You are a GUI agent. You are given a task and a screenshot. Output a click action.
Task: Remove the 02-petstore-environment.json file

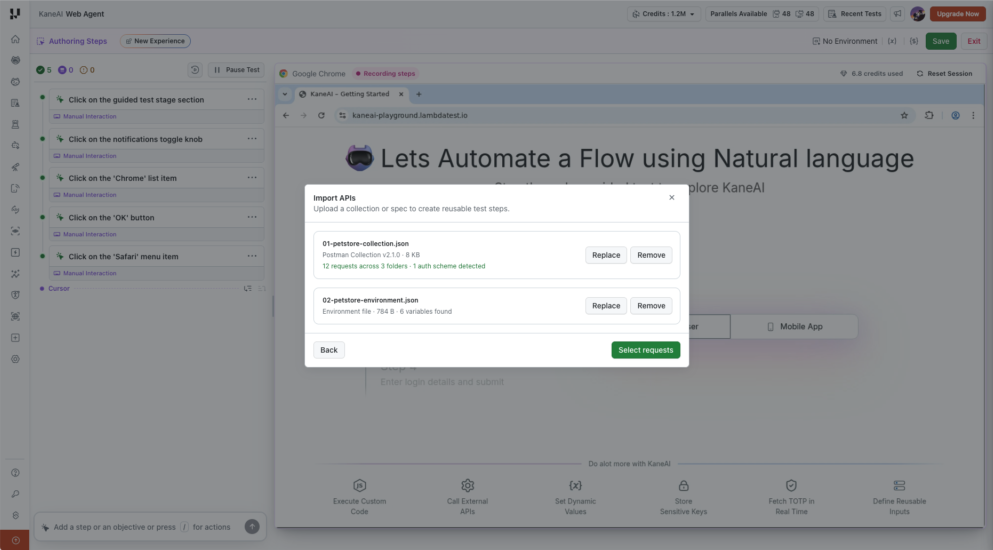tap(651, 306)
